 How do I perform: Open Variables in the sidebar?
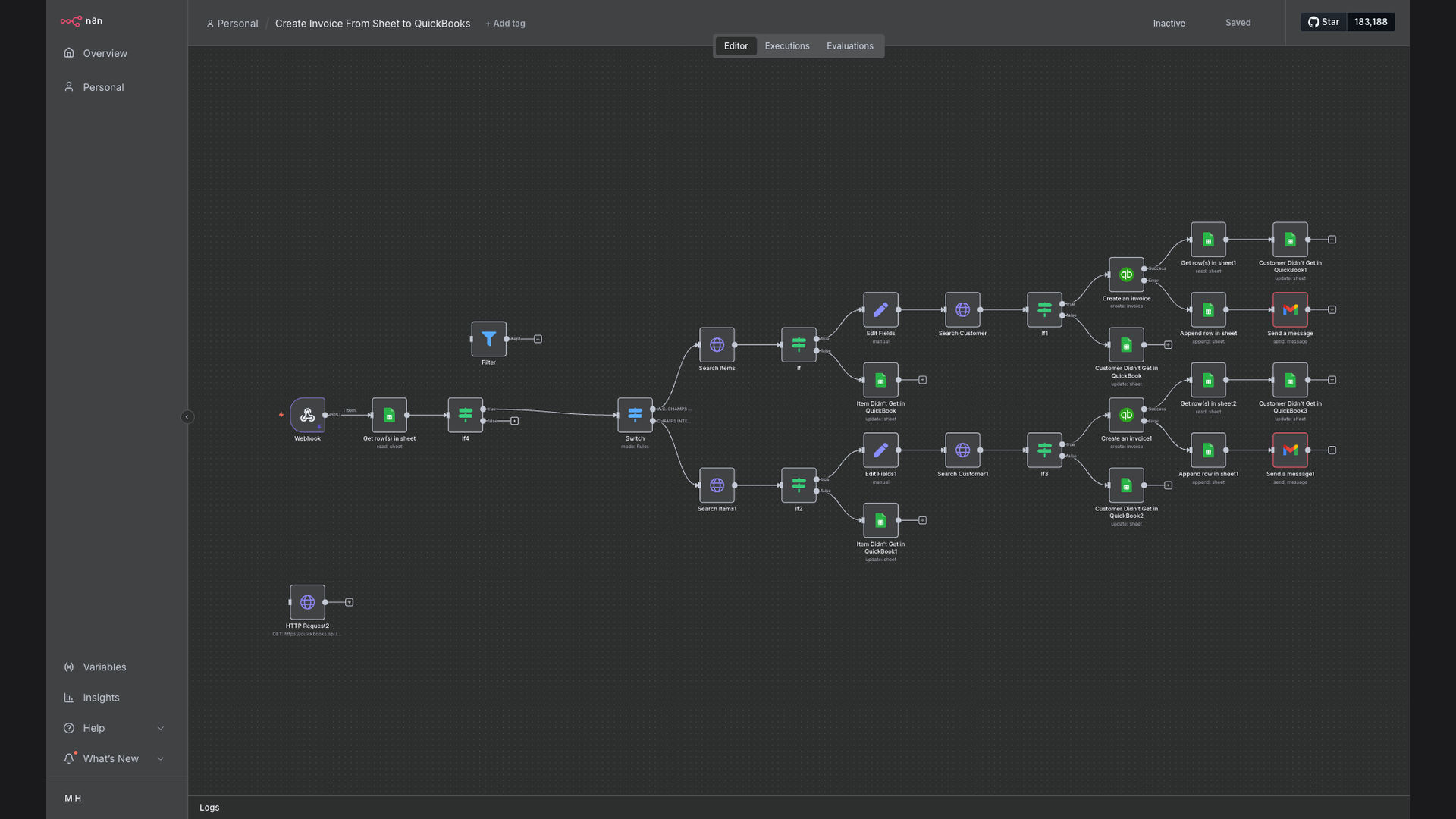104,667
